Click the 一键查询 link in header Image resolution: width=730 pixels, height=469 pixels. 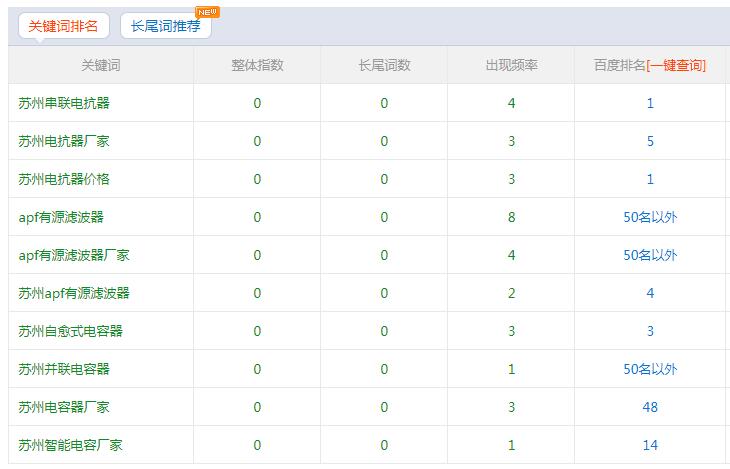[676, 66]
